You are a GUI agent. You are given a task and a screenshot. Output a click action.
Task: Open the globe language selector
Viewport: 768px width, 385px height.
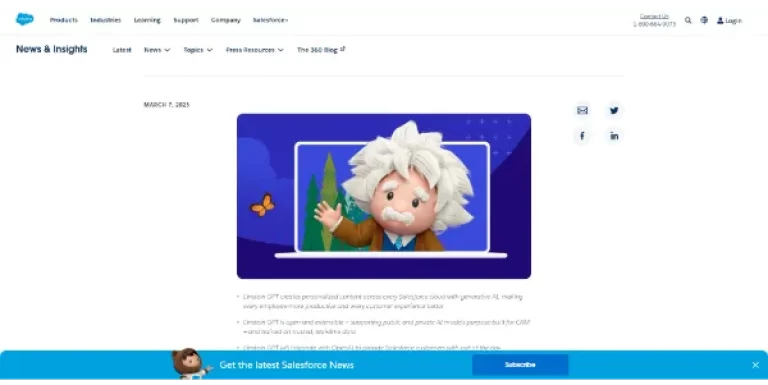pos(704,20)
